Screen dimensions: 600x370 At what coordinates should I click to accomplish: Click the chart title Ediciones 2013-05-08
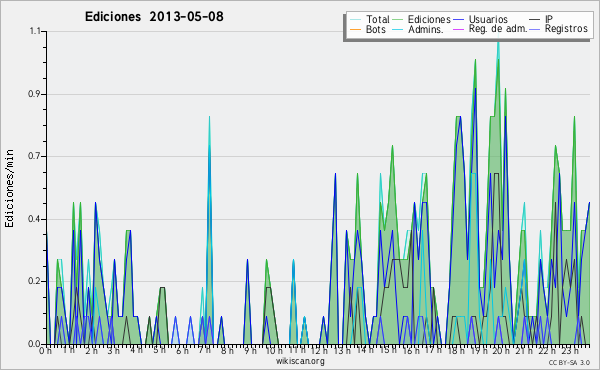(x=154, y=17)
